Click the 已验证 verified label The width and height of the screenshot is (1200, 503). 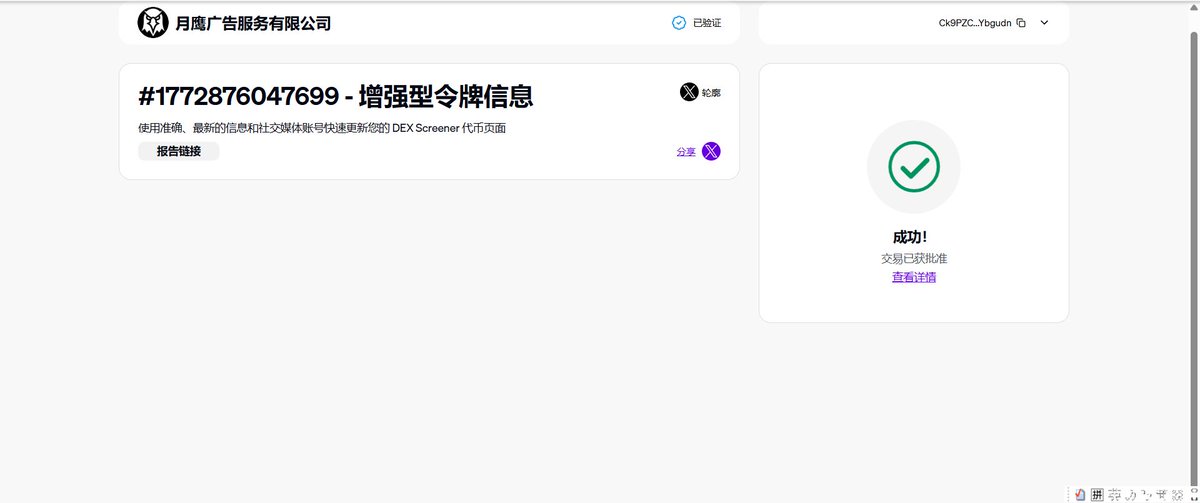707,23
